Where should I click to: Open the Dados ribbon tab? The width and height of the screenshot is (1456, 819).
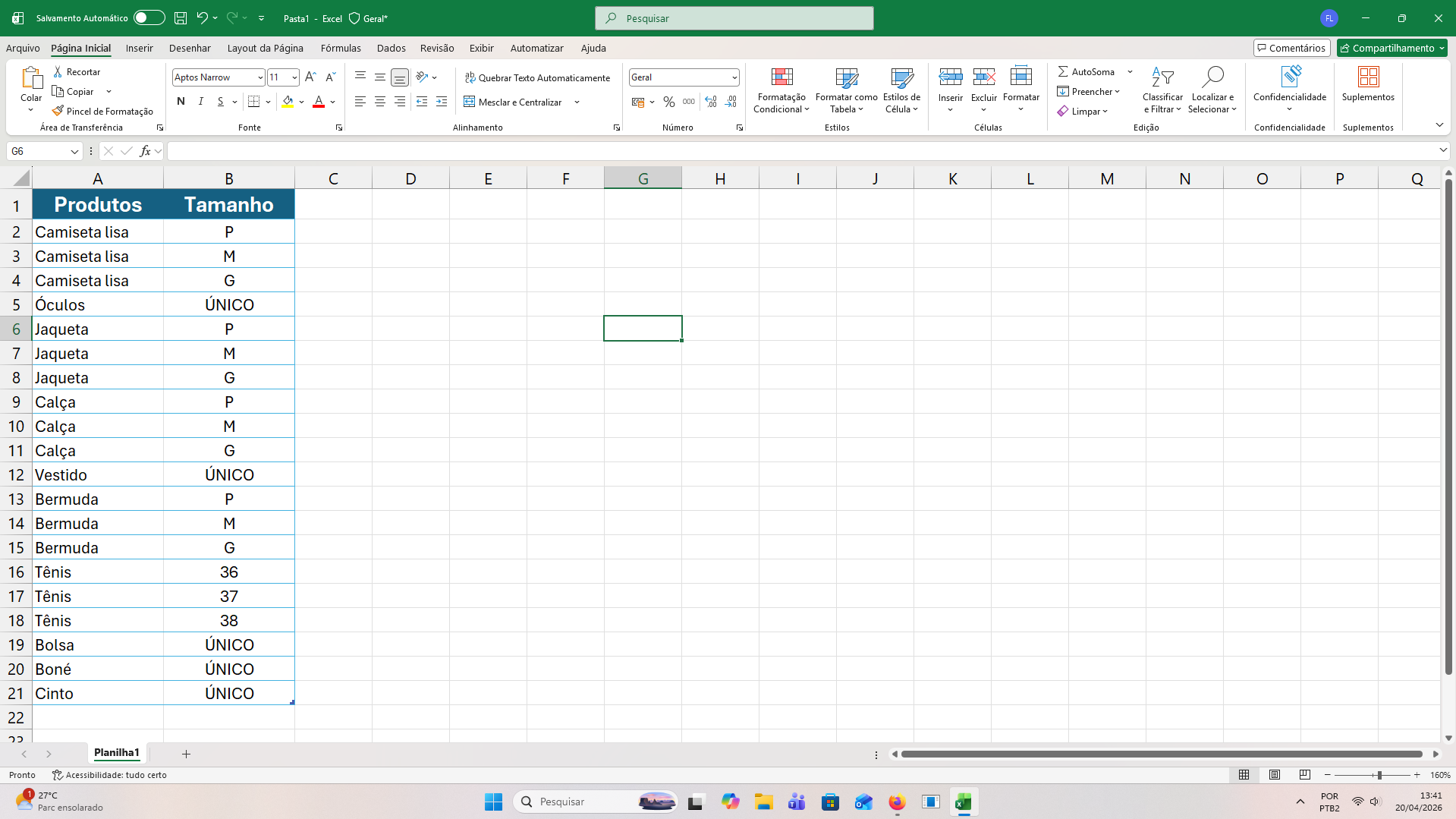point(391,48)
